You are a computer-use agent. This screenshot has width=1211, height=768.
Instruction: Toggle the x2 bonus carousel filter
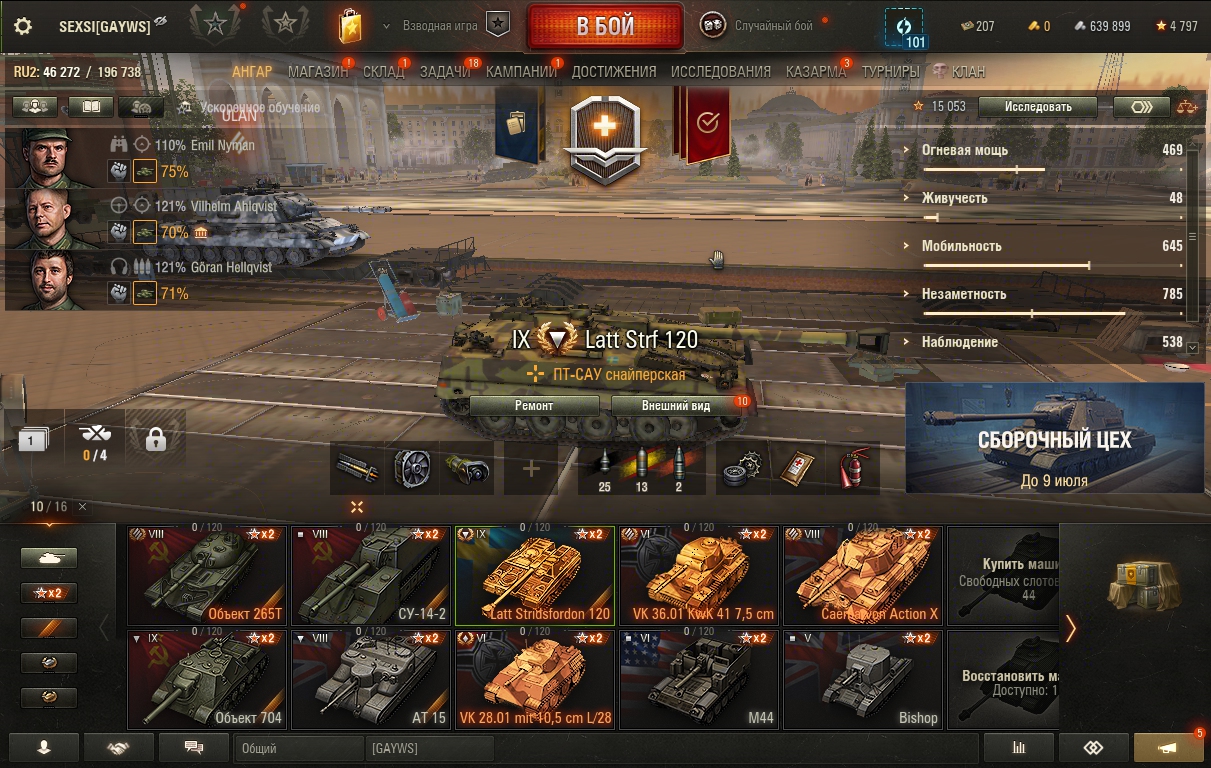click(49, 593)
